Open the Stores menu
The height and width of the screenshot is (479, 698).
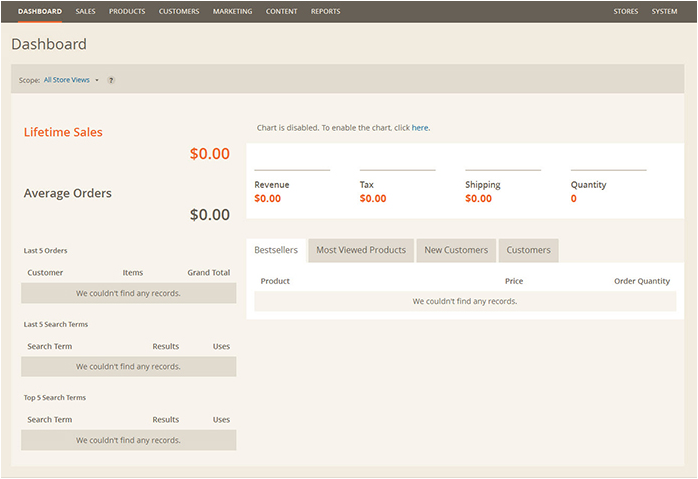point(626,12)
